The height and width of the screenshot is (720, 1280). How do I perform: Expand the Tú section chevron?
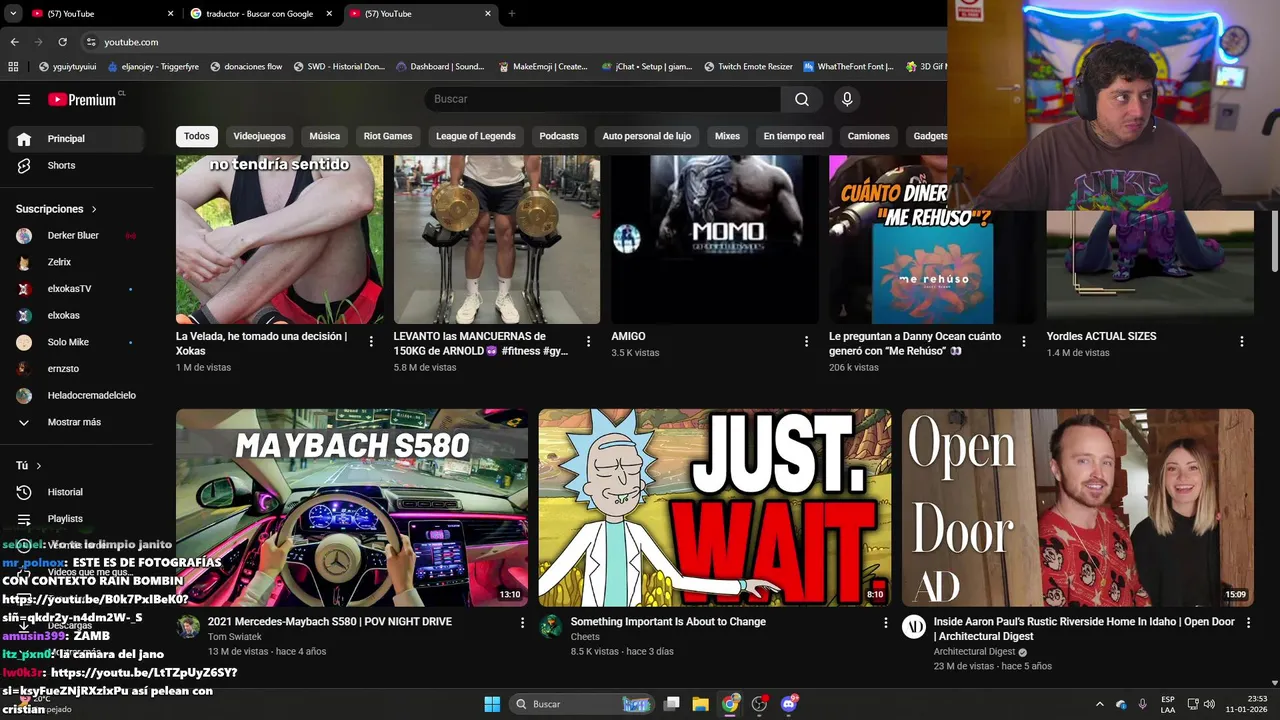pos(39,466)
